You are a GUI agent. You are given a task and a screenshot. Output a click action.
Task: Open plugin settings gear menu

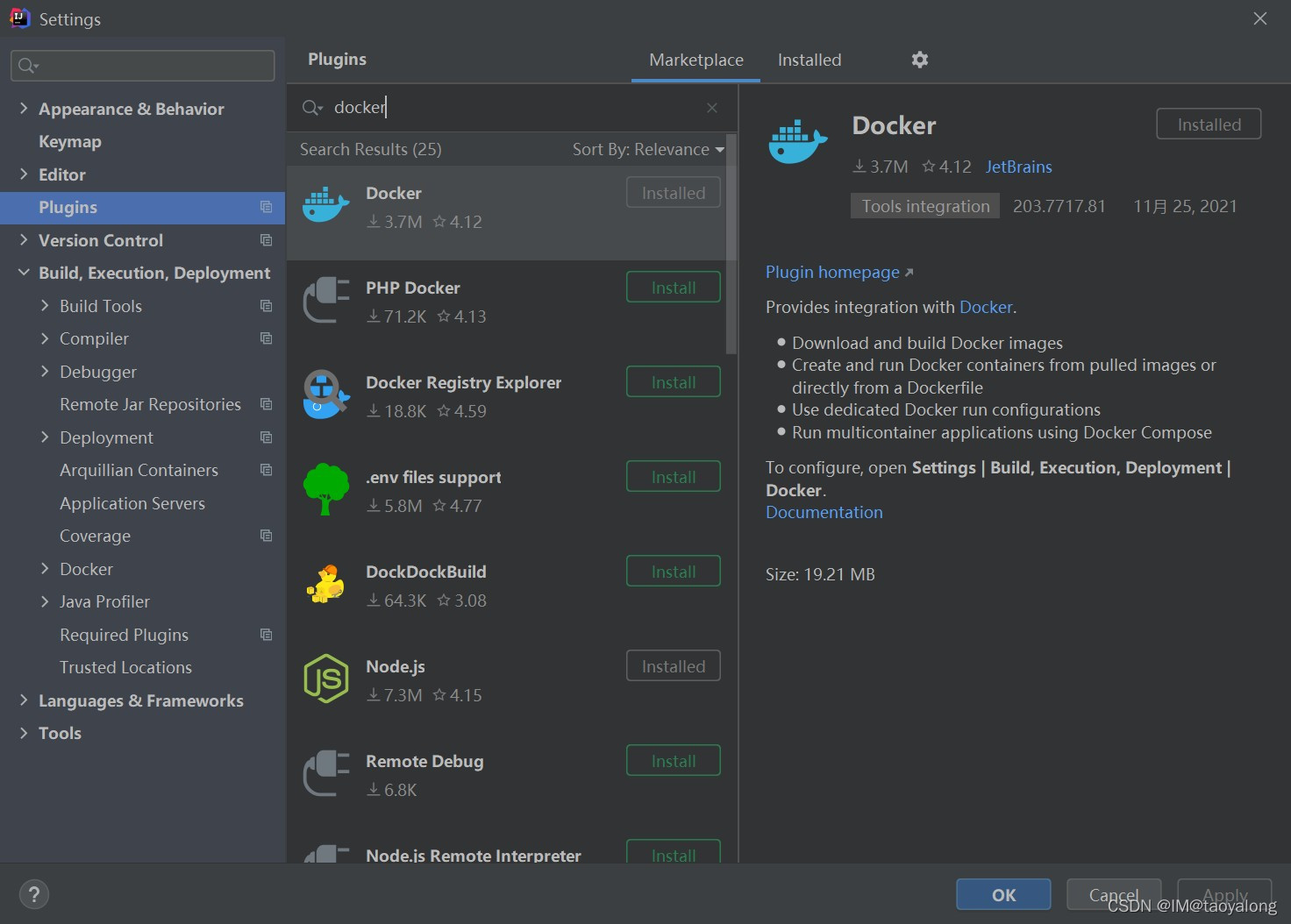coord(919,60)
